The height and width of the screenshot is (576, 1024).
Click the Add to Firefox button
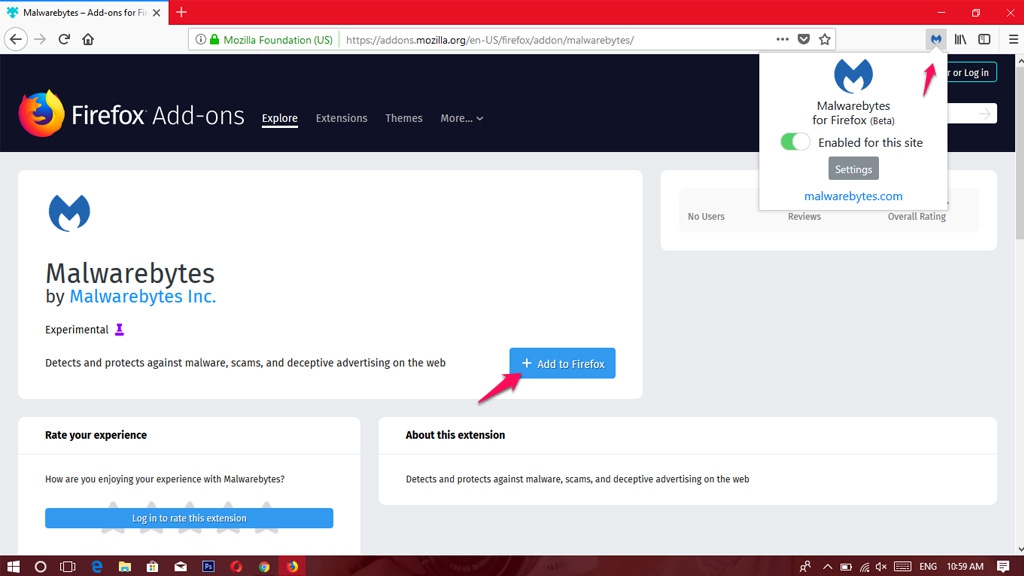coord(562,363)
